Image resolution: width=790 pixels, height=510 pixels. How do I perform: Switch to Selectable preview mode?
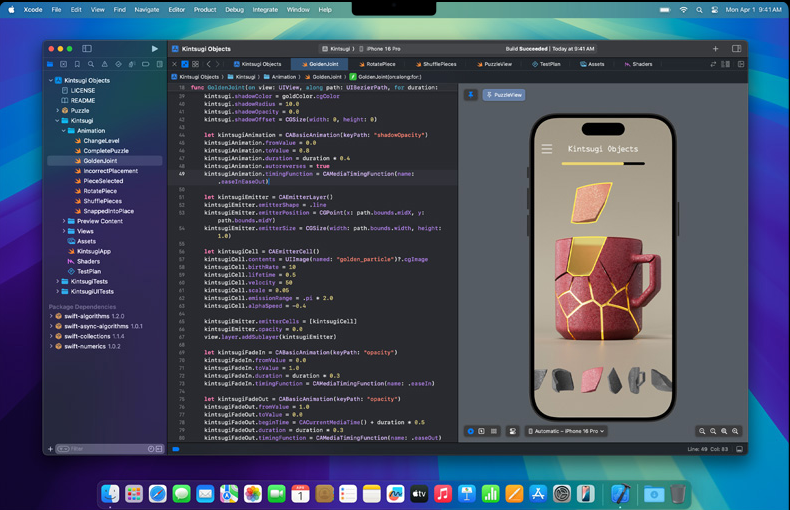(x=482, y=431)
